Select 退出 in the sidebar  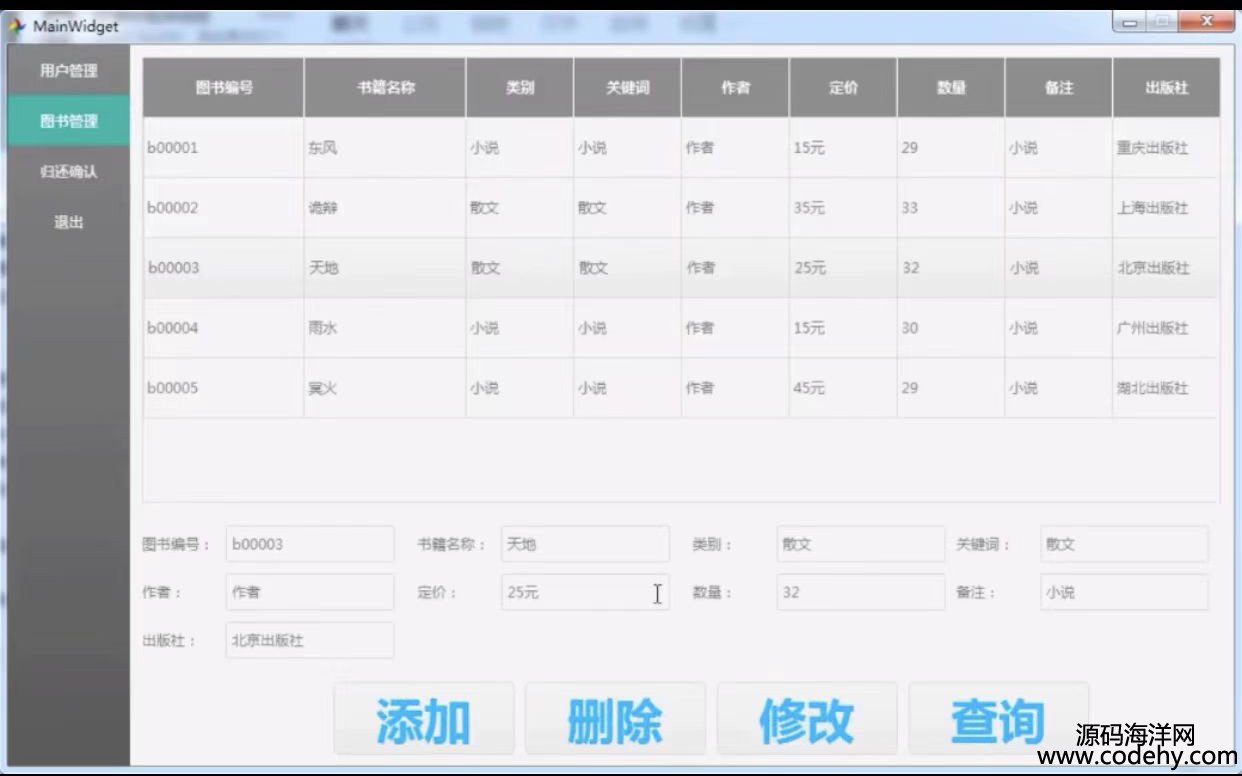pos(69,222)
